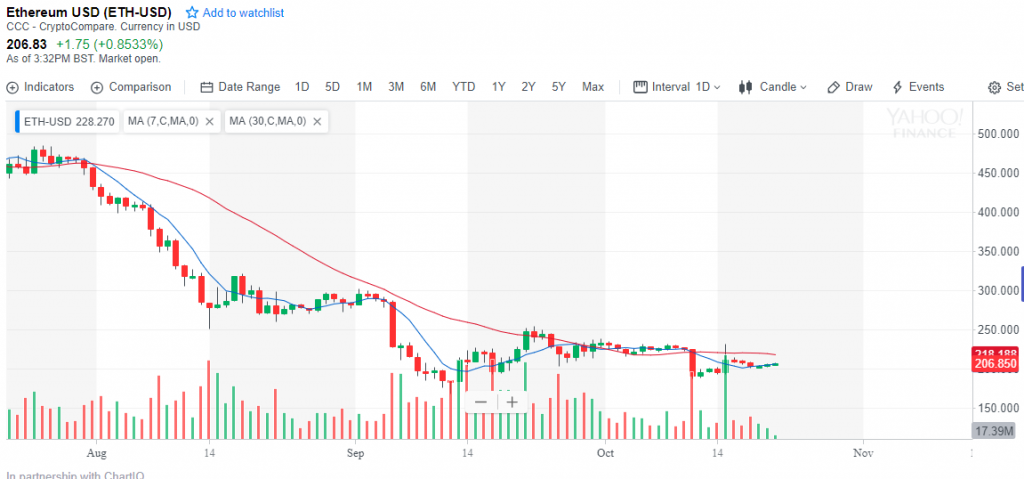Image resolution: width=1024 pixels, height=479 pixels.
Task: Click the 17.39M volume label
Action: [x=995, y=430]
